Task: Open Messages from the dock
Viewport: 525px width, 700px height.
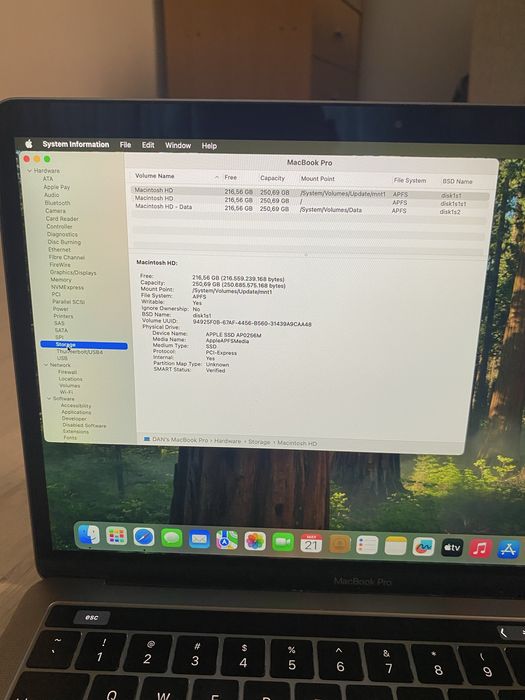Action: (171, 538)
